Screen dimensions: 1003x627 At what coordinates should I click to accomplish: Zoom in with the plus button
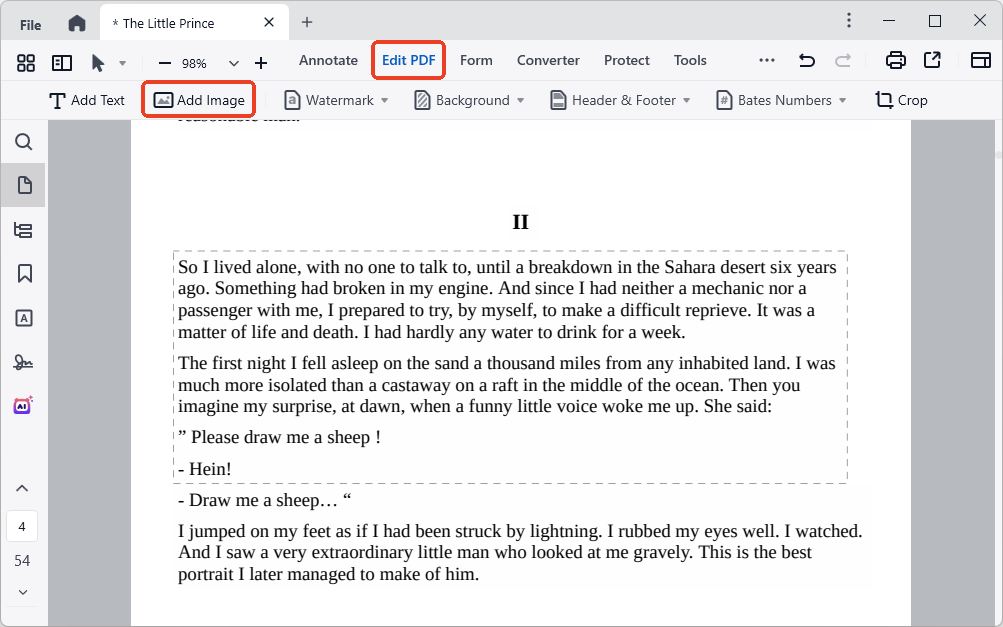261,63
